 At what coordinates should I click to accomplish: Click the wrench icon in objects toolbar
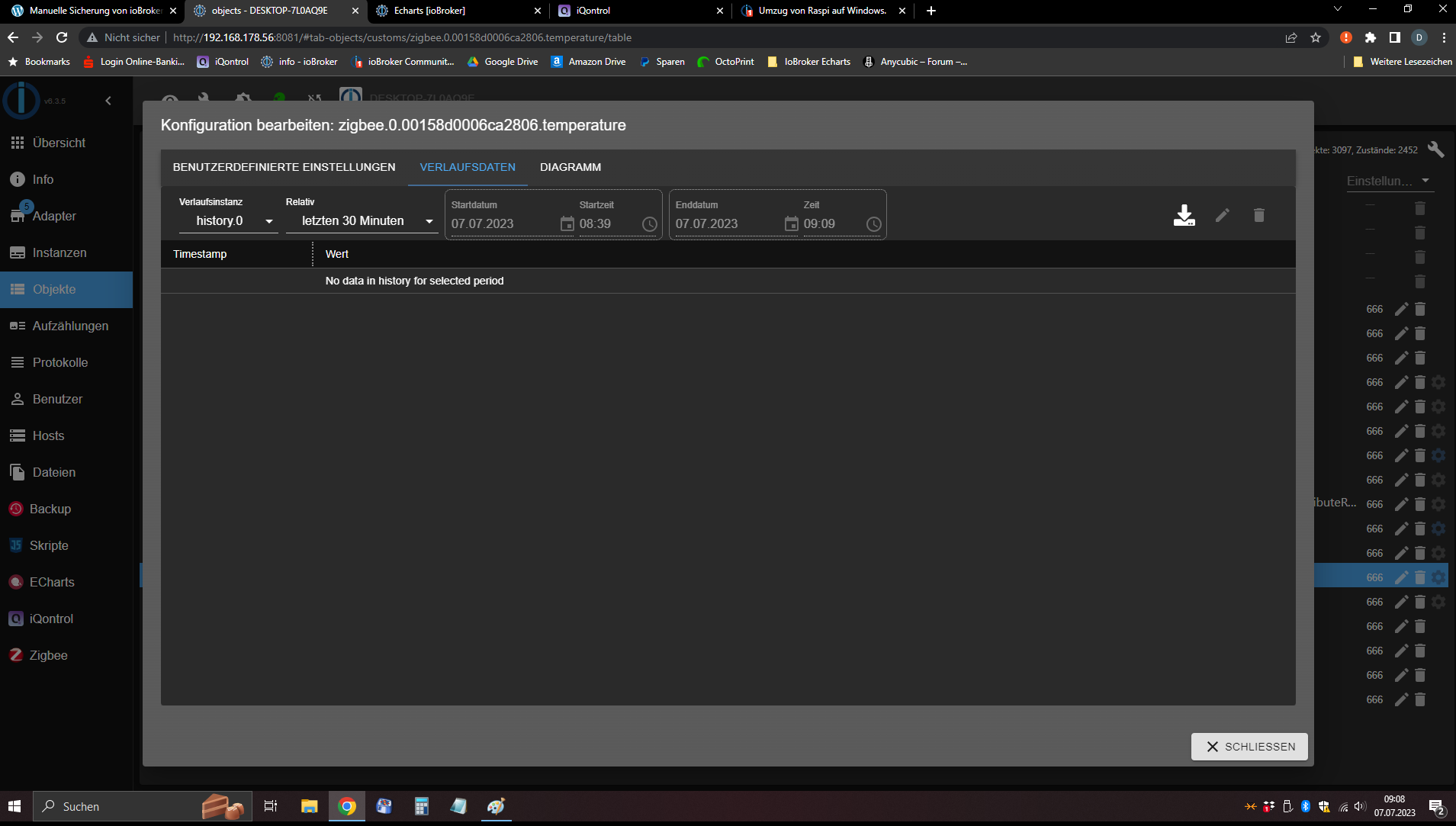[1435, 149]
